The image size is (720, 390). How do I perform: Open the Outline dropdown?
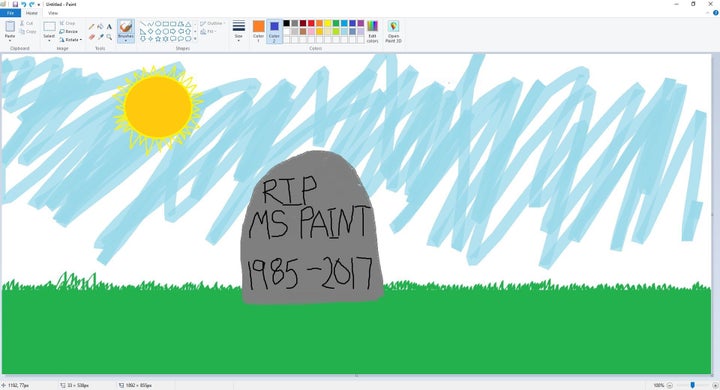pos(212,23)
